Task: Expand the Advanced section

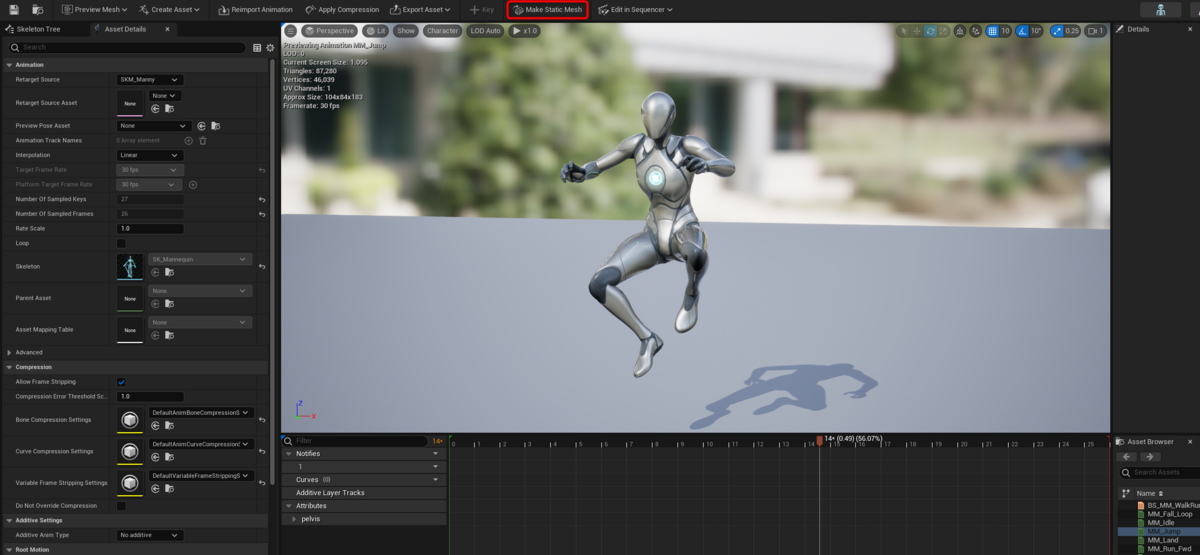Action: [x=29, y=352]
